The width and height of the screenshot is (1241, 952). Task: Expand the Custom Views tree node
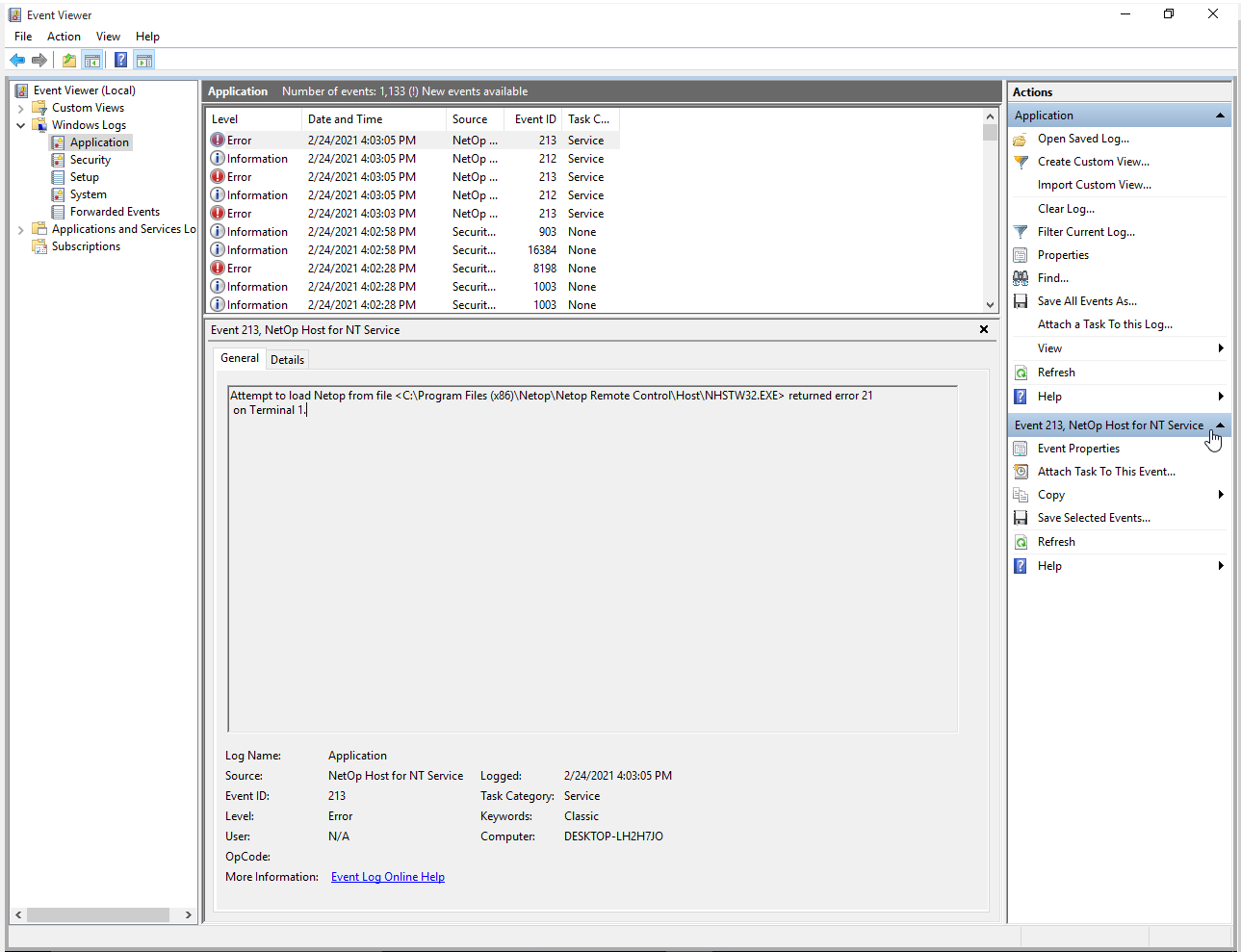(x=21, y=108)
